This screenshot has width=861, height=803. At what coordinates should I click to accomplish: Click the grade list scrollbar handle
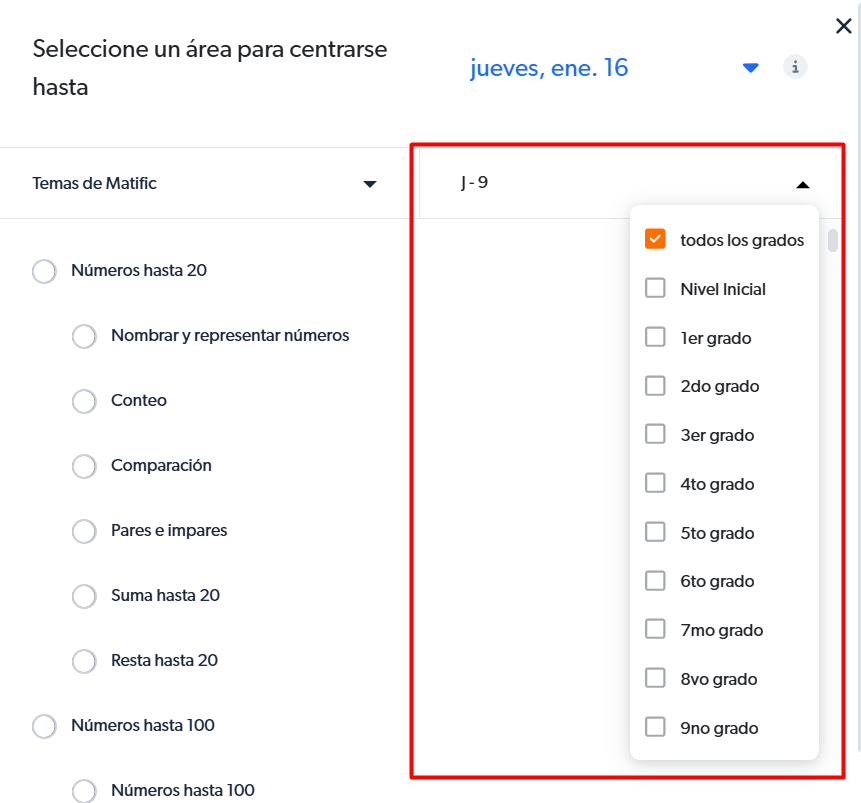[x=832, y=241]
